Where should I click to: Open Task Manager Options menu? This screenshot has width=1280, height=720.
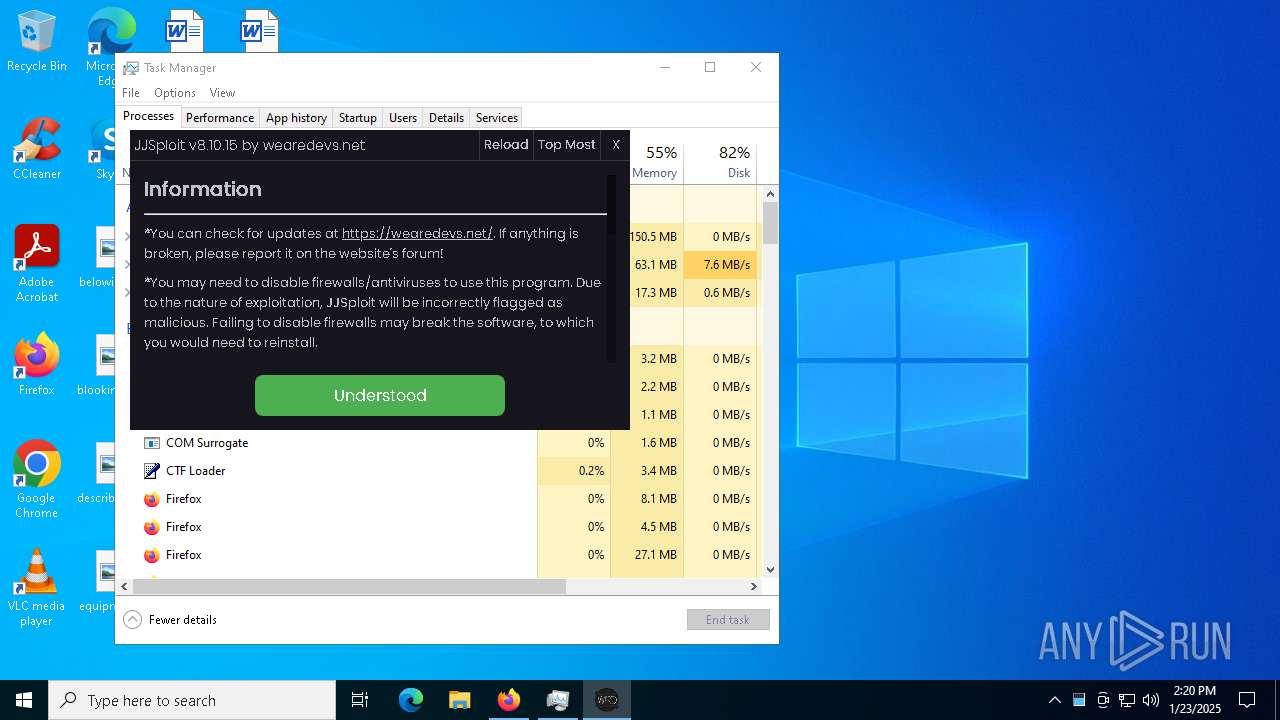coord(175,93)
